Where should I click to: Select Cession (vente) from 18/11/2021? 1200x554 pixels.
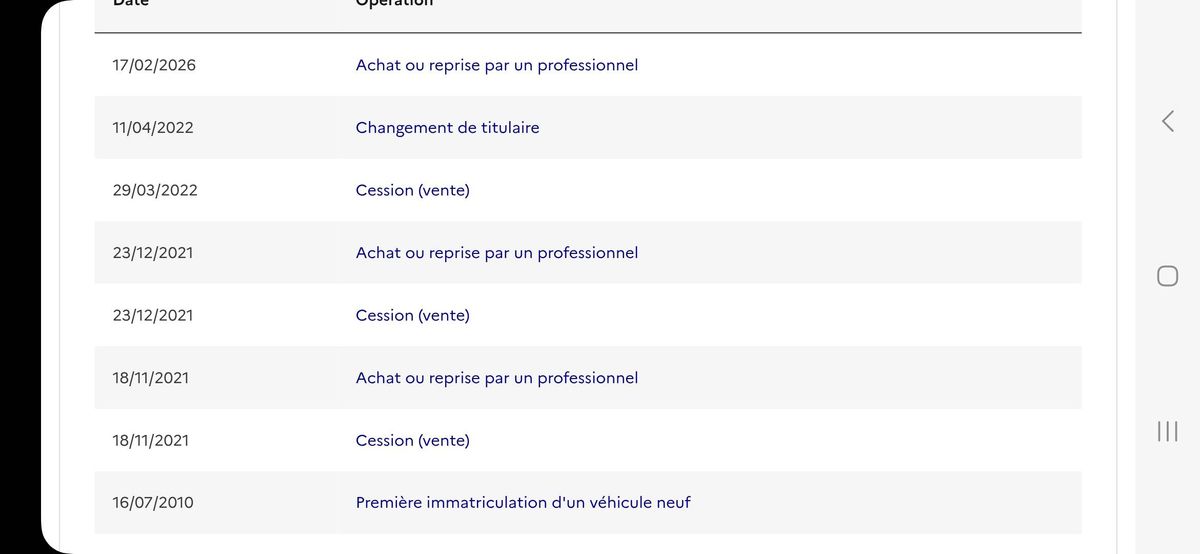pyautogui.click(x=412, y=440)
